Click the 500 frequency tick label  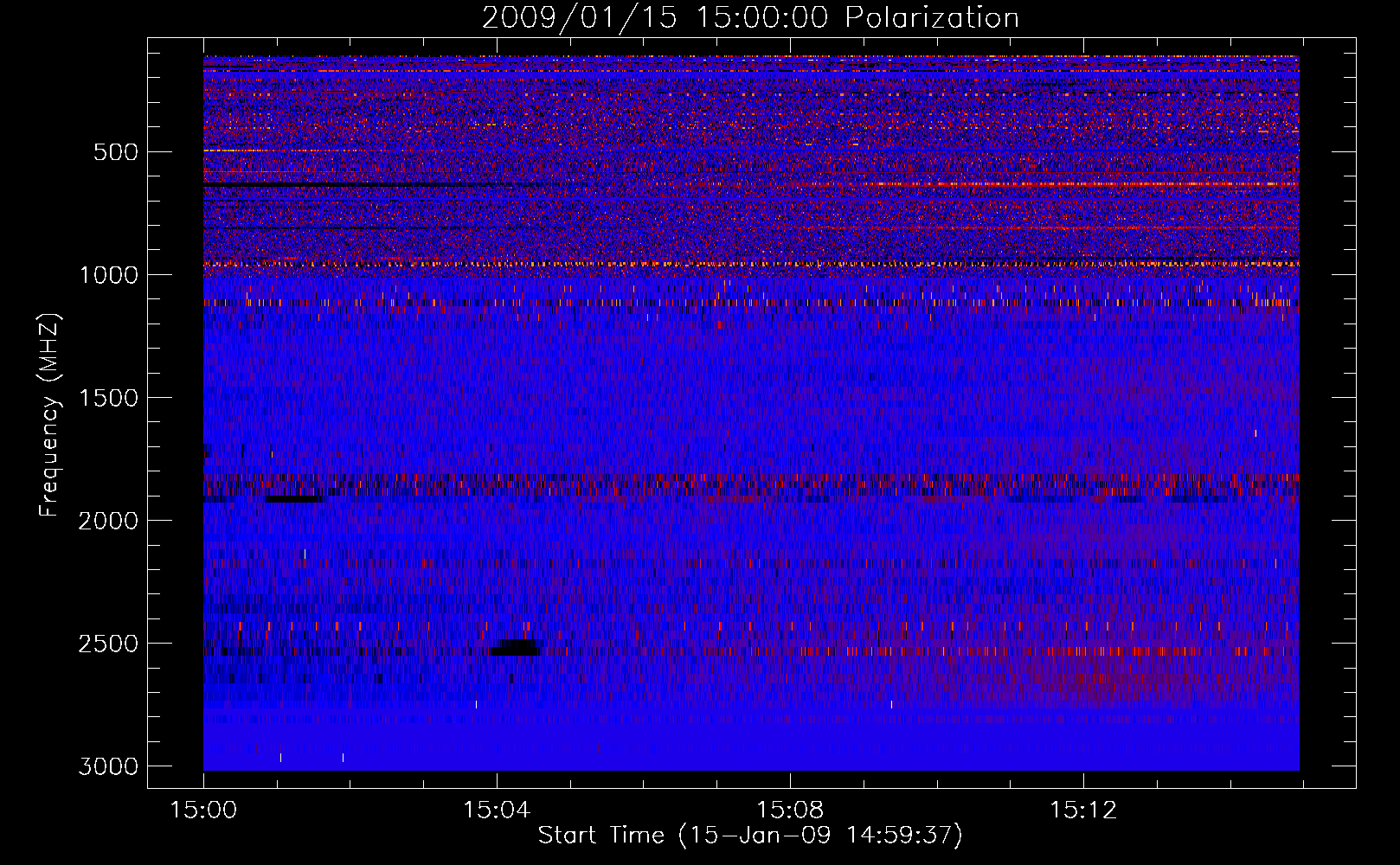[115, 152]
